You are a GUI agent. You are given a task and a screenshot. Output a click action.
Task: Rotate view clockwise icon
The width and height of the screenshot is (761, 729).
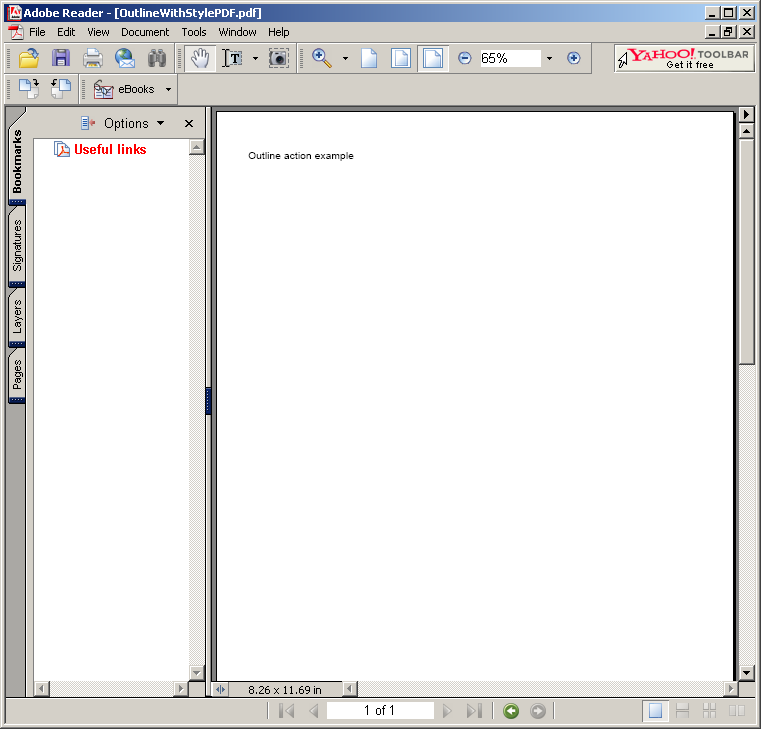(x=29, y=89)
